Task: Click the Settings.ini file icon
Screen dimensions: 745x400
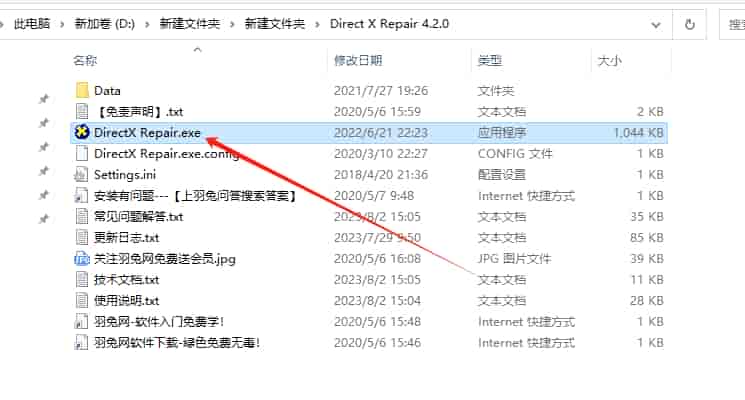Action: tap(81, 174)
